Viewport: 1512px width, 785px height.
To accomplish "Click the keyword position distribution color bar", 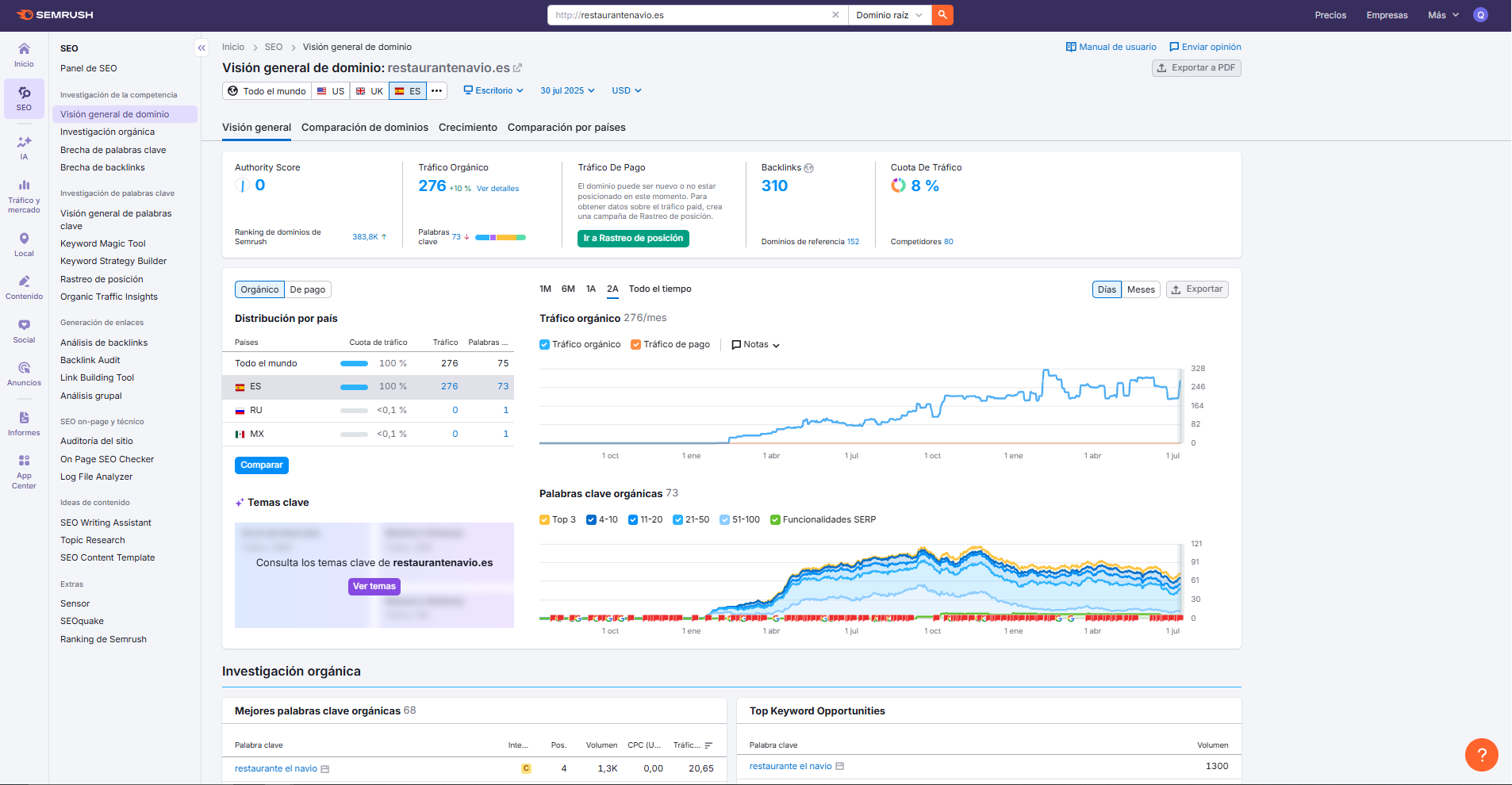I will coord(501,237).
